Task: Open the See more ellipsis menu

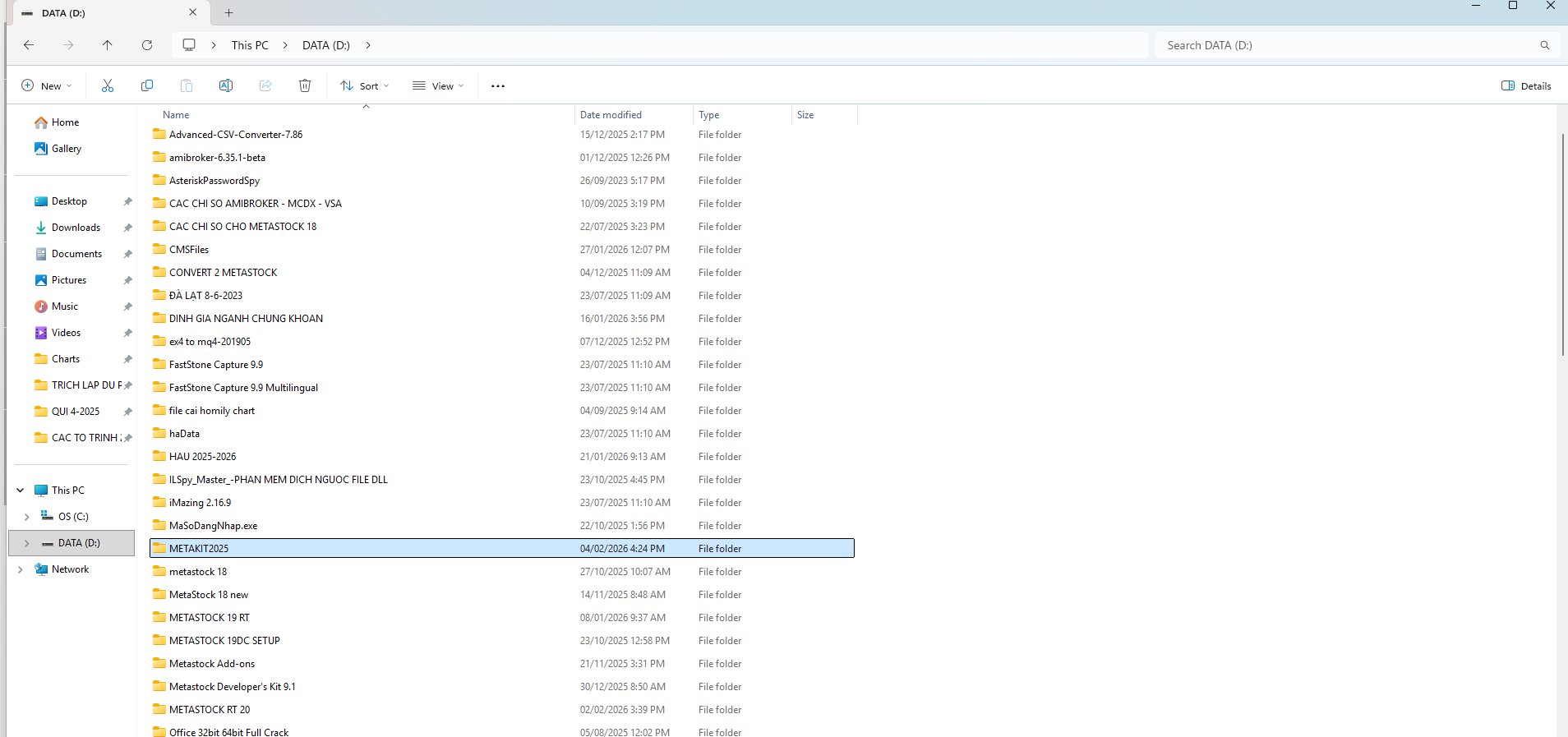Action: [x=498, y=85]
